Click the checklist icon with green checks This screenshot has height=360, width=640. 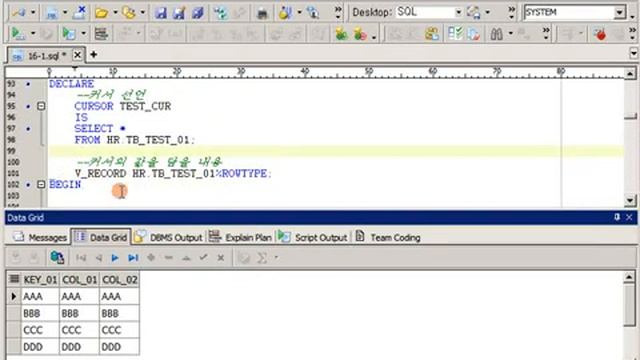pos(455,33)
